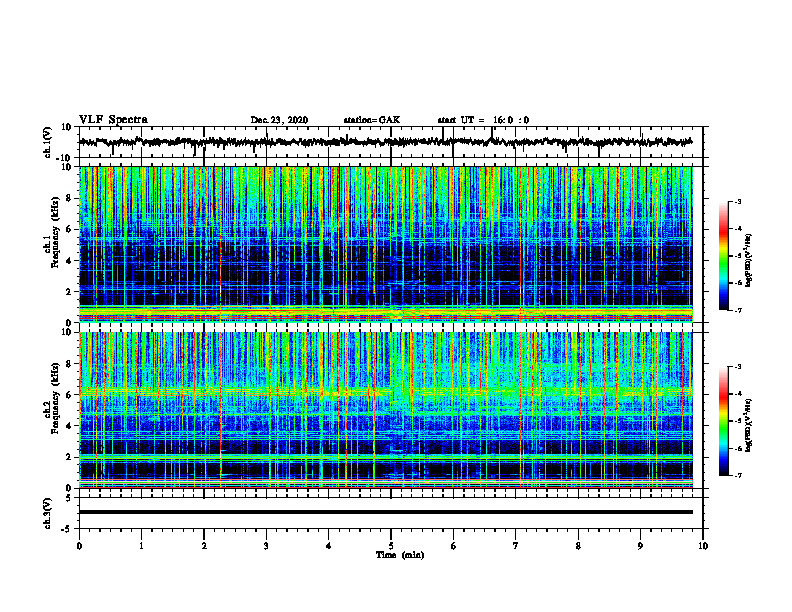Click time axis tick label "10" at right end

pos(703,546)
